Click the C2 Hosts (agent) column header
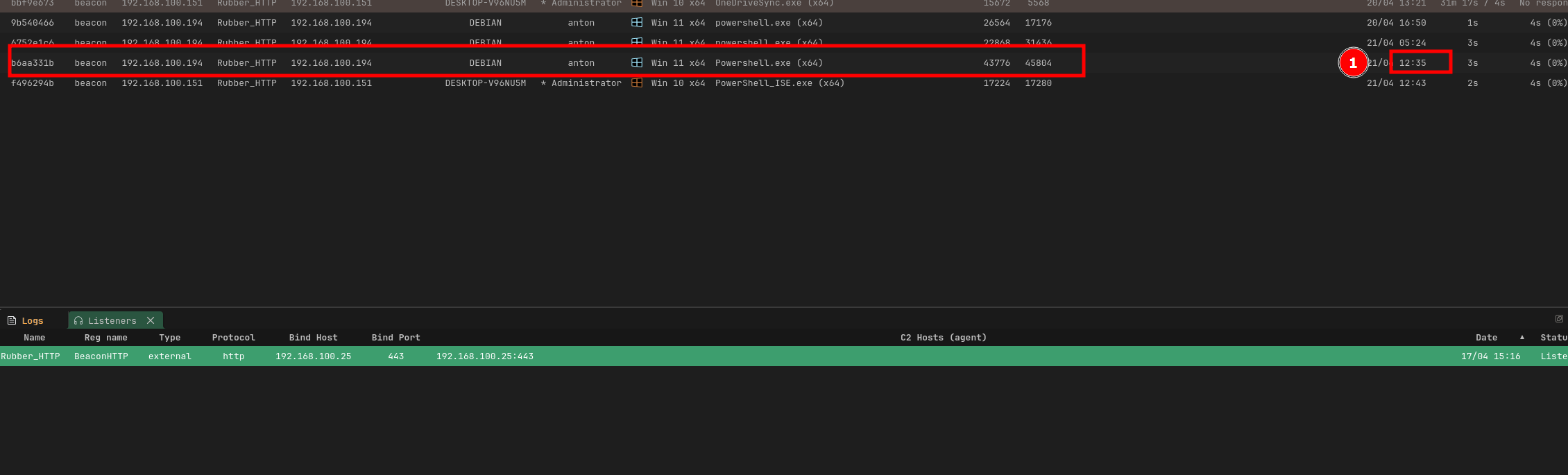 [943, 338]
